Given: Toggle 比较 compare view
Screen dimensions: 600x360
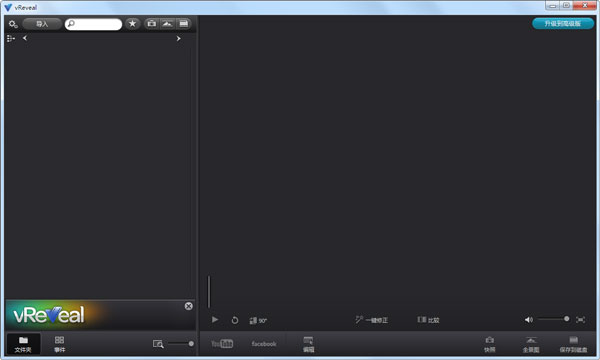Looking at the screenshot, I should (428, 320).
